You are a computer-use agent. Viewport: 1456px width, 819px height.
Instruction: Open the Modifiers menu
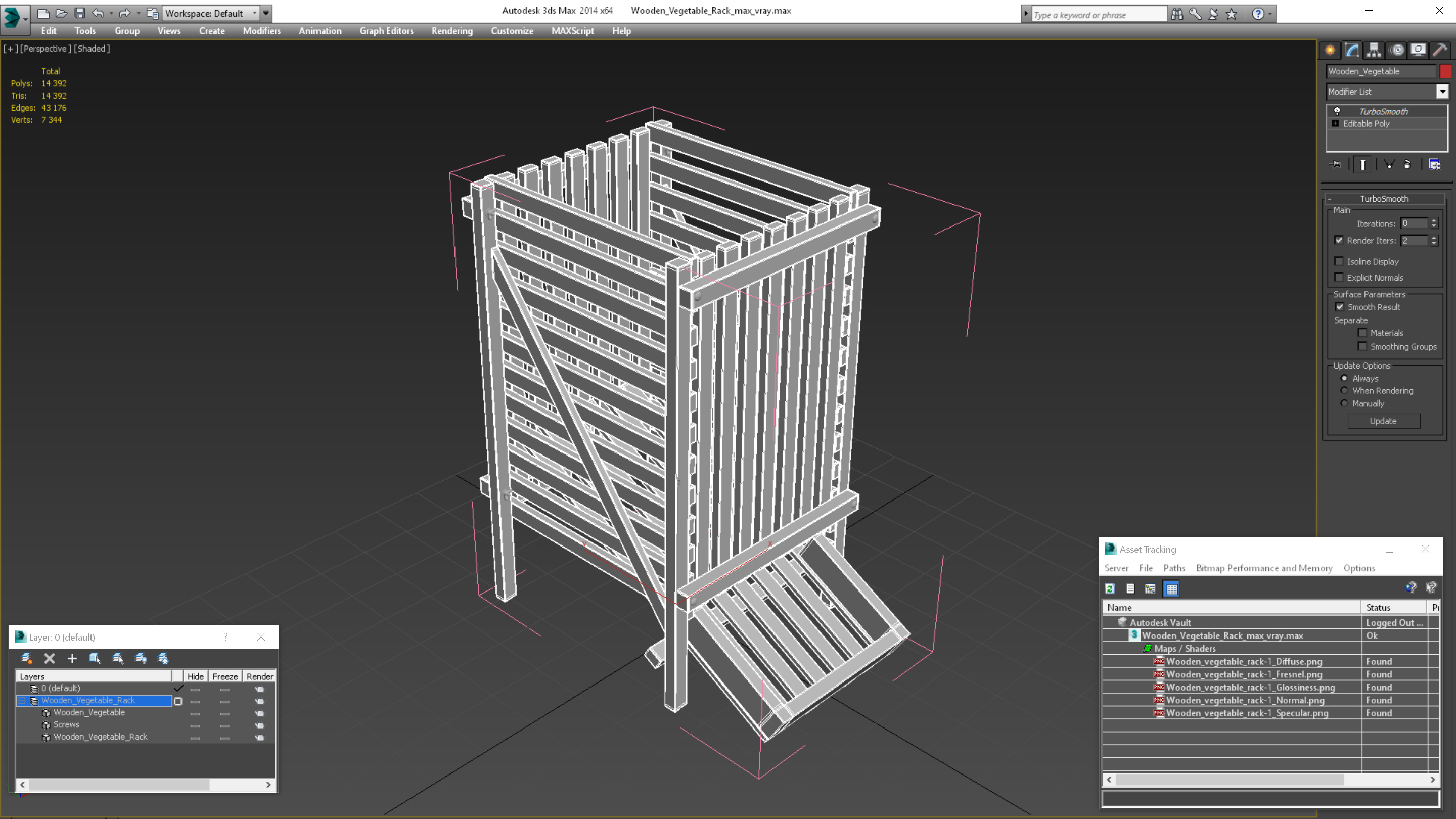point(262,31)
